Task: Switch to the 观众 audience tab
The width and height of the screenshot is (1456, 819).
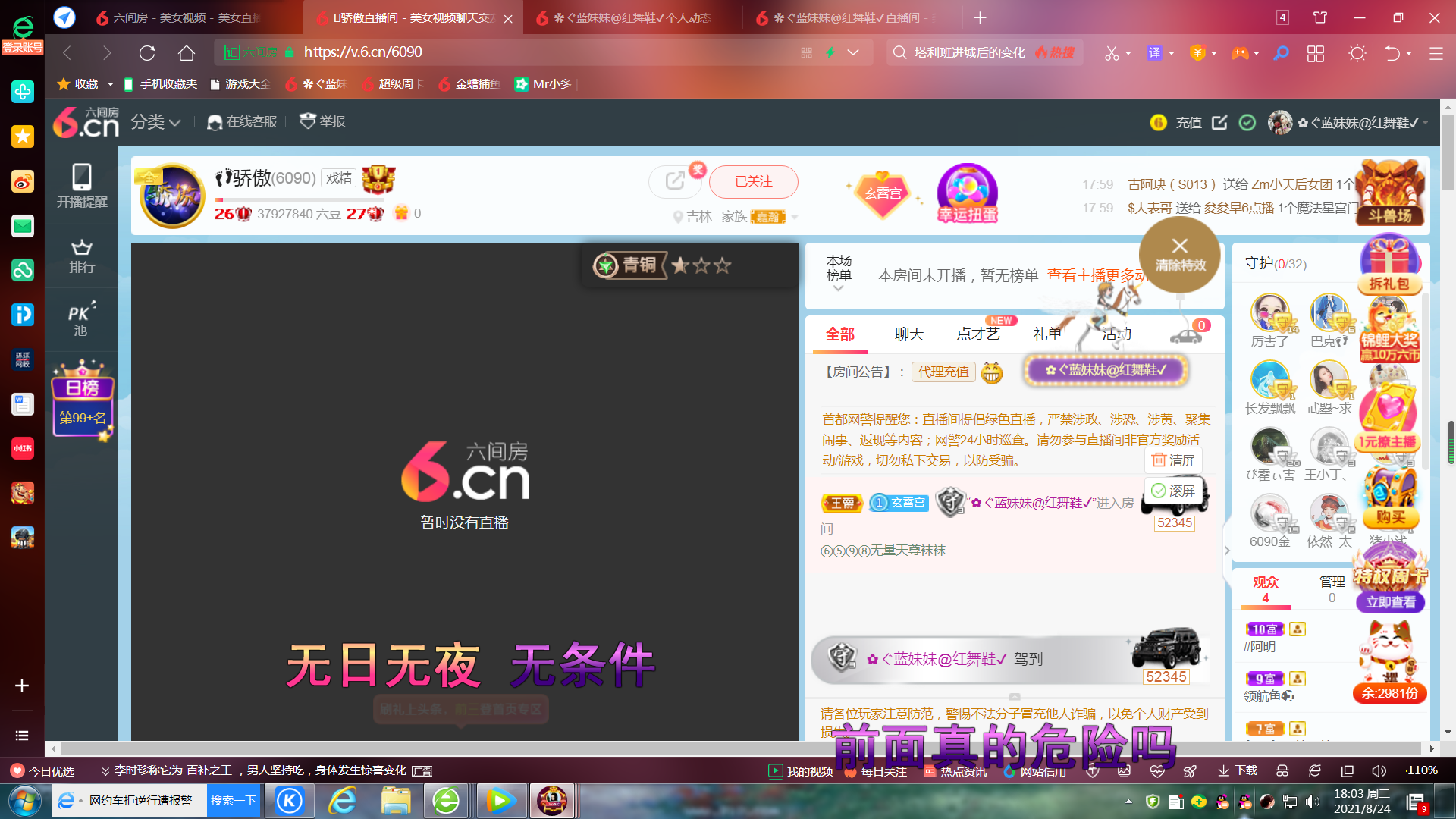Action: [x=1265, y=589]
